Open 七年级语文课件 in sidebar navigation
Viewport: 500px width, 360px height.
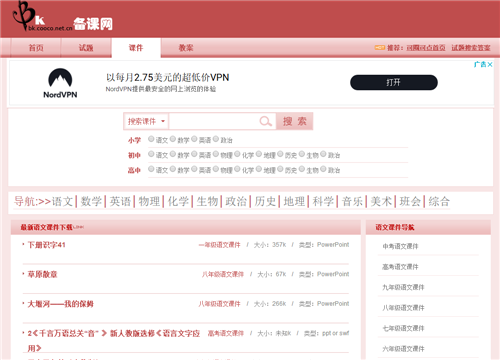[x=403, y=328]
